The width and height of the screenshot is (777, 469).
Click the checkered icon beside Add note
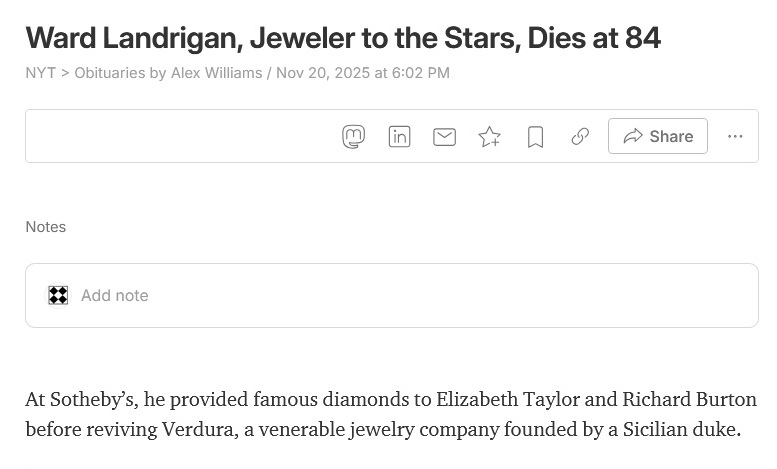58,295
